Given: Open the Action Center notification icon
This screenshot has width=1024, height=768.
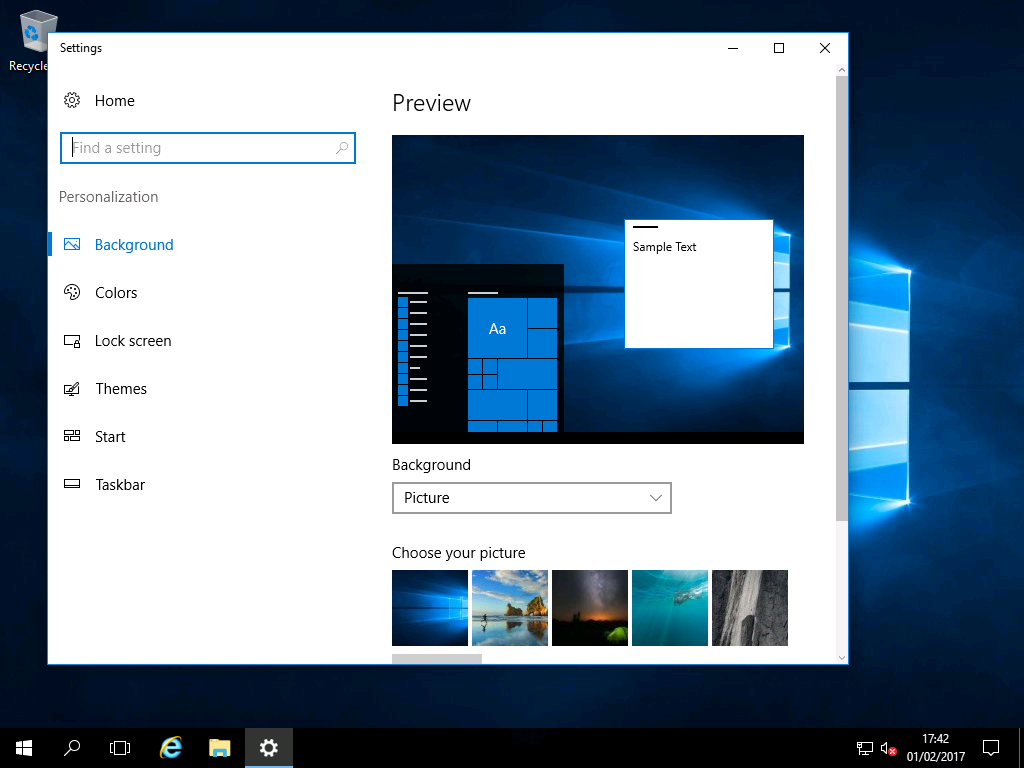Looking at the screenshot, I should point(991,748).
